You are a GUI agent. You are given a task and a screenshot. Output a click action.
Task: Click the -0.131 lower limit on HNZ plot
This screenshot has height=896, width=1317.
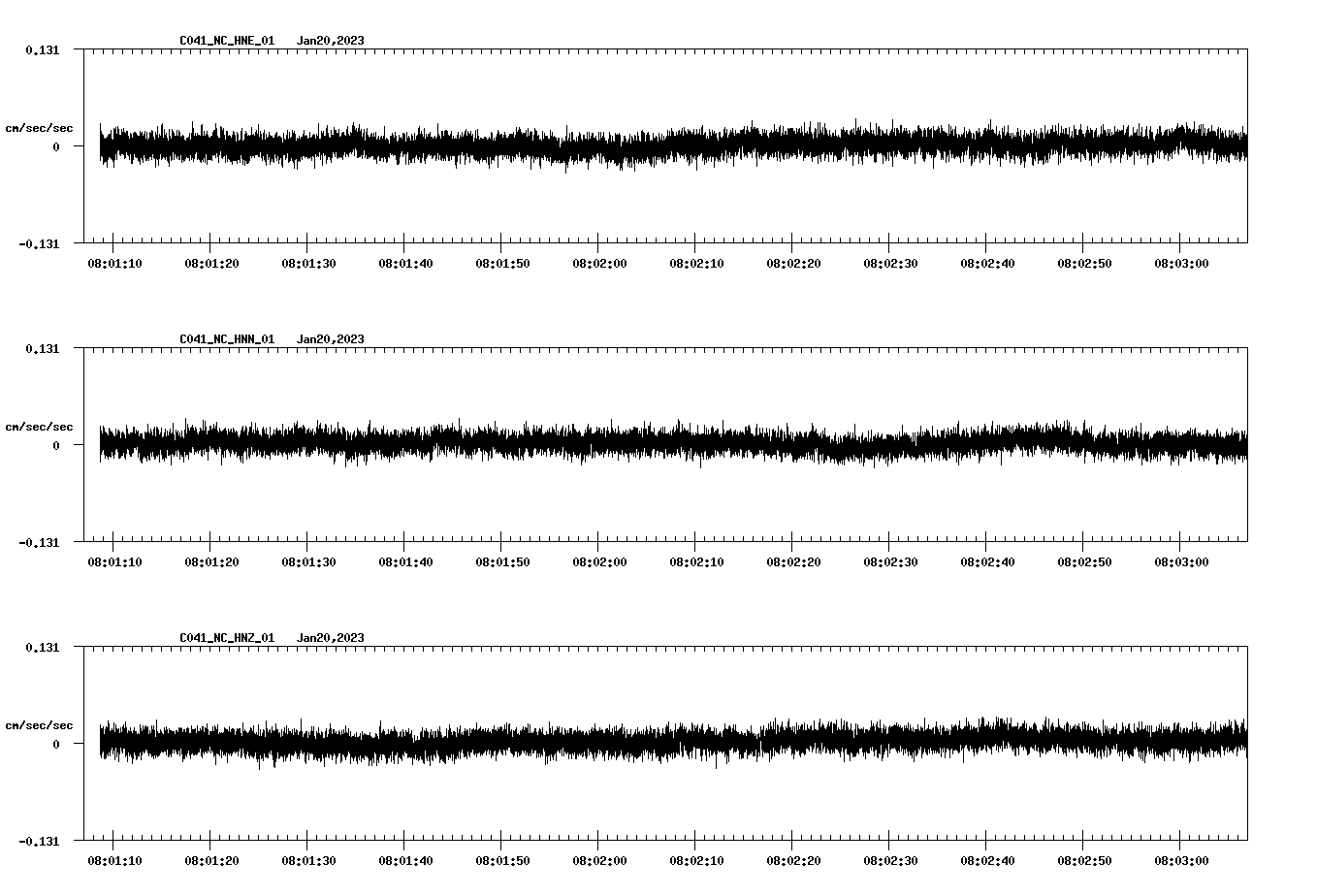click(39, 842)
